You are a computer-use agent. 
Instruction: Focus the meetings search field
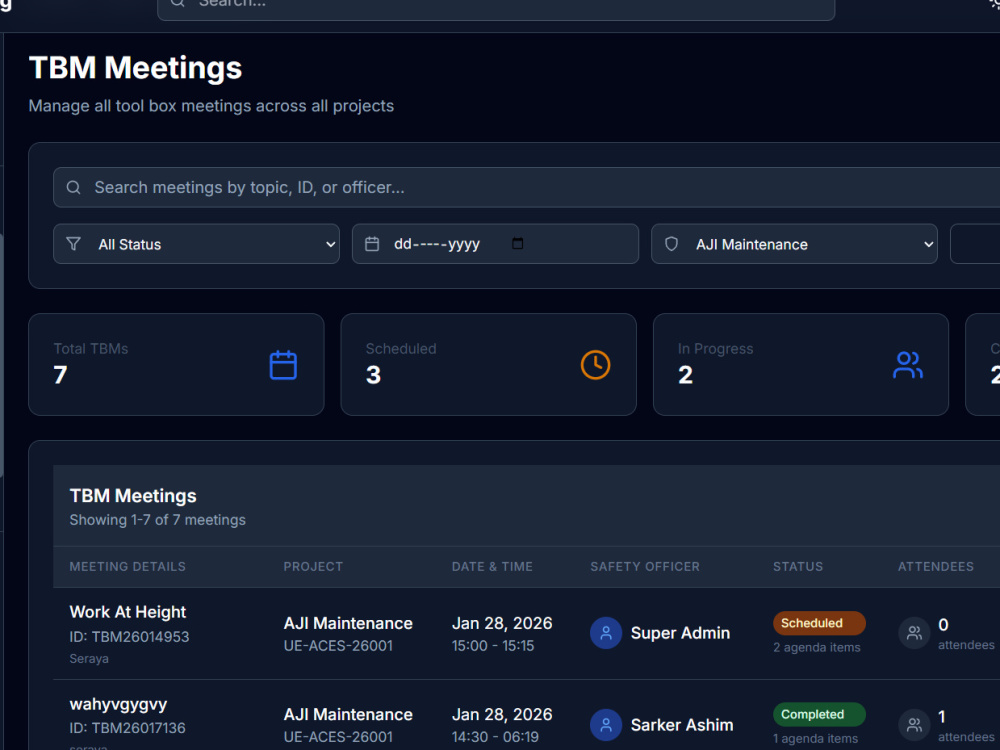526,188
